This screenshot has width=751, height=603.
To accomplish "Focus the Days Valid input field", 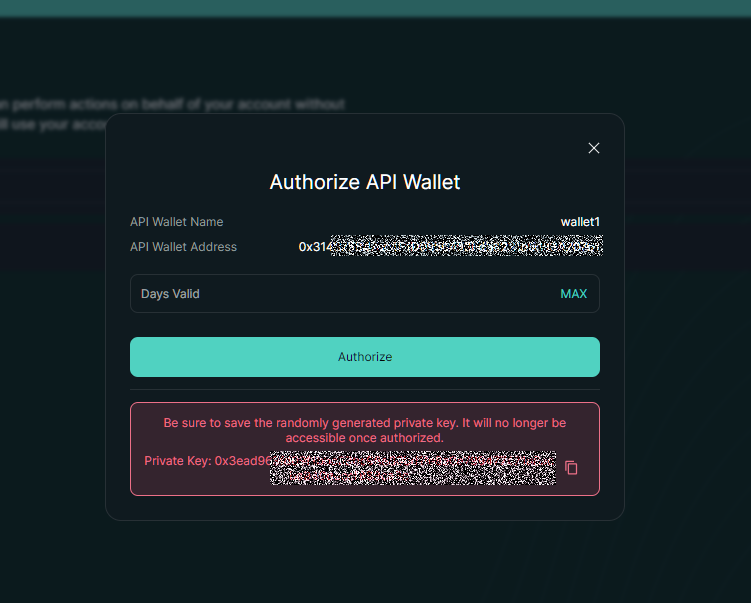I will coord(340,294).
